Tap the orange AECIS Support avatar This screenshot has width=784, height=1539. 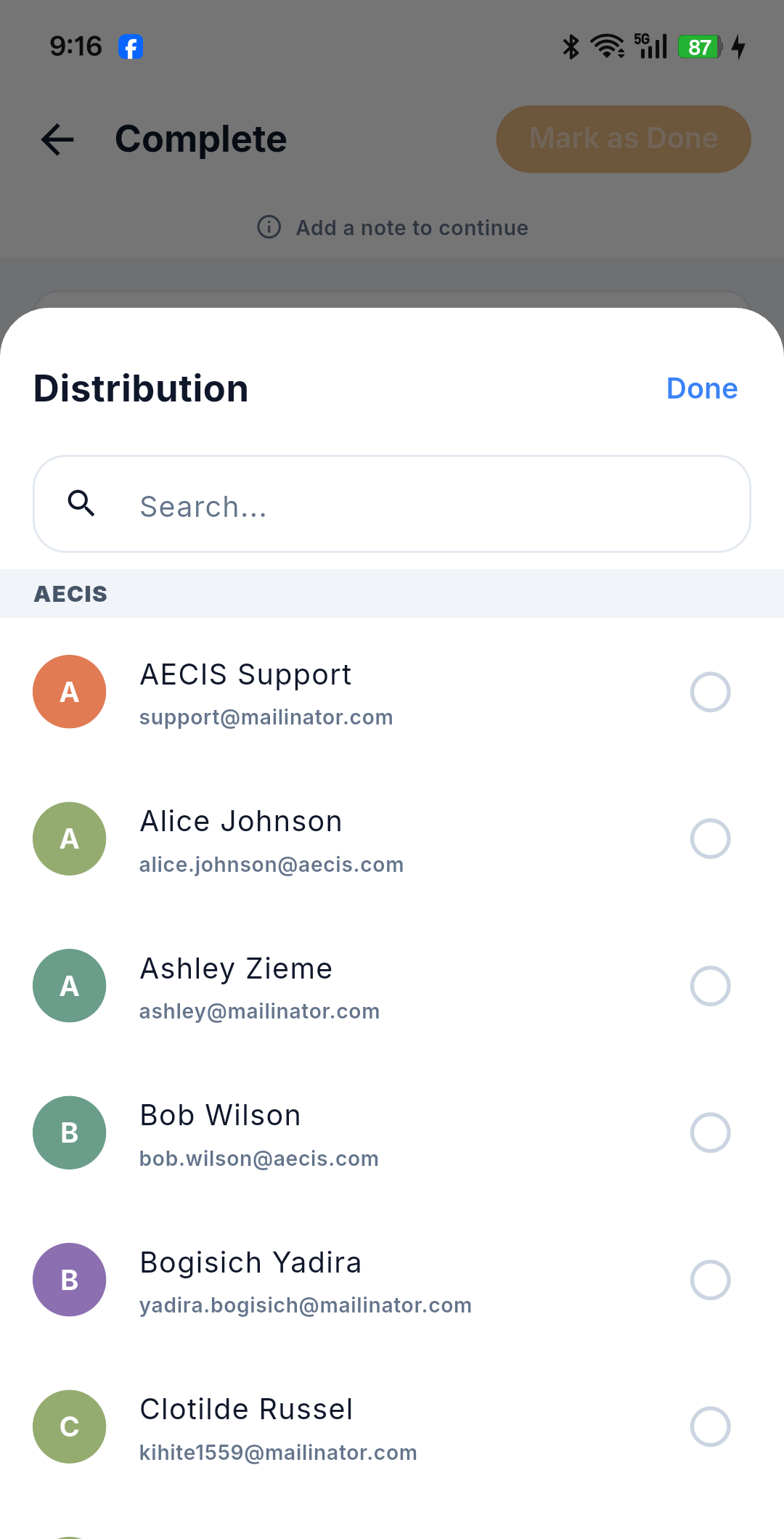pos(70,692)
